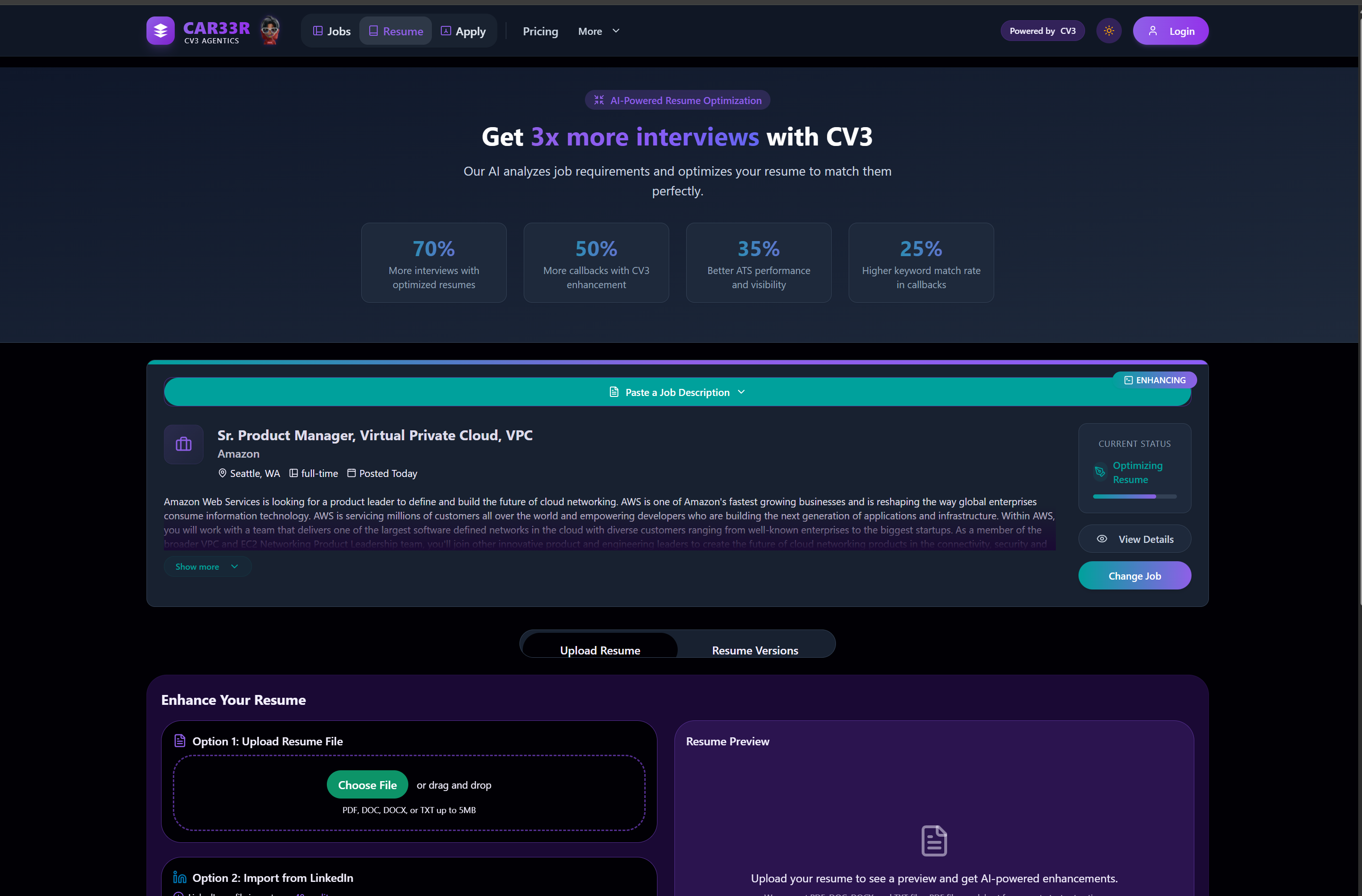The image size is (1362, 896).
Task: Click the briefcase job icon
Action: tap(183, 444)
